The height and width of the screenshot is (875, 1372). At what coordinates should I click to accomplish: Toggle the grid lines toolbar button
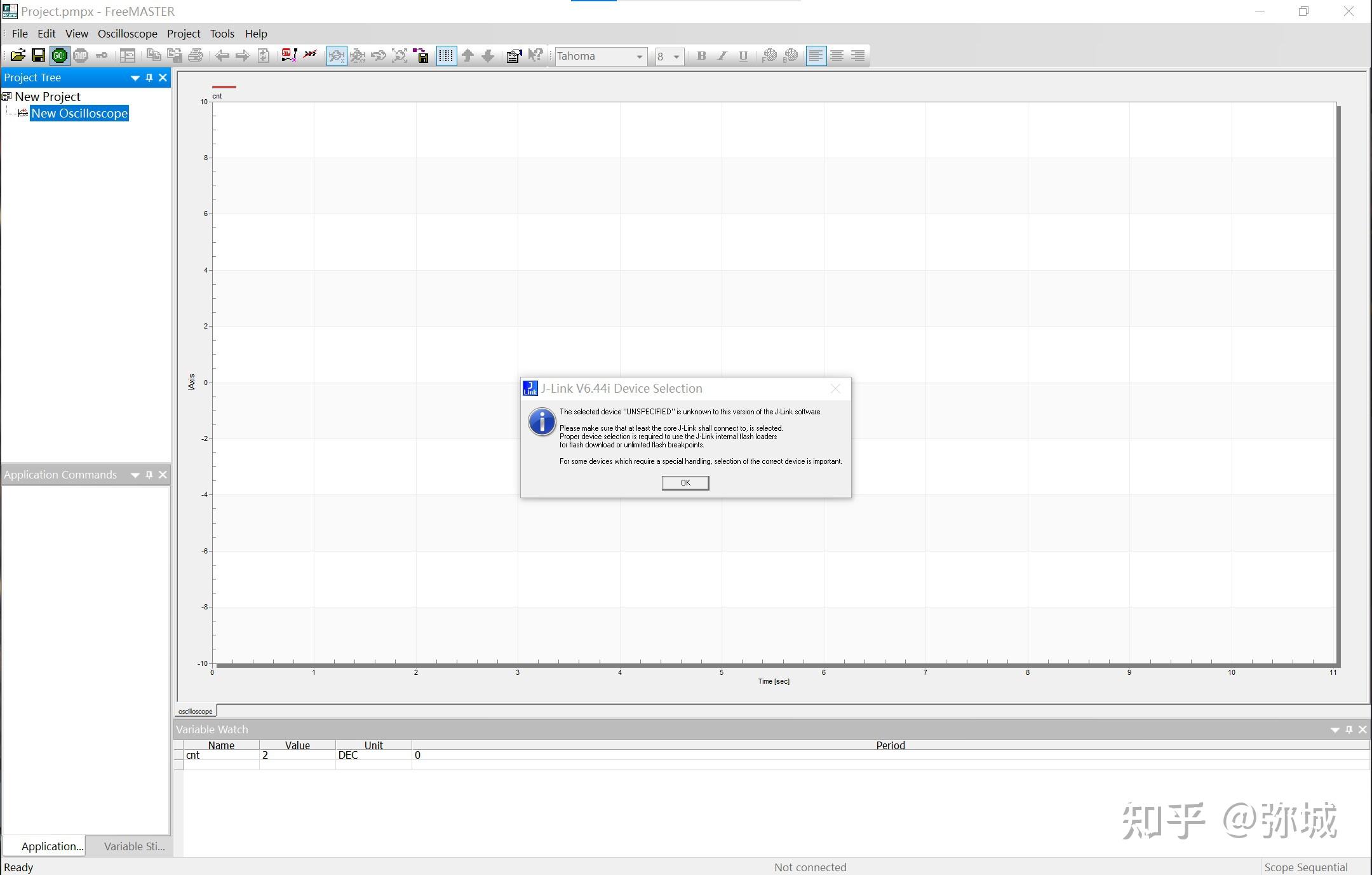[x=446, y=56]
